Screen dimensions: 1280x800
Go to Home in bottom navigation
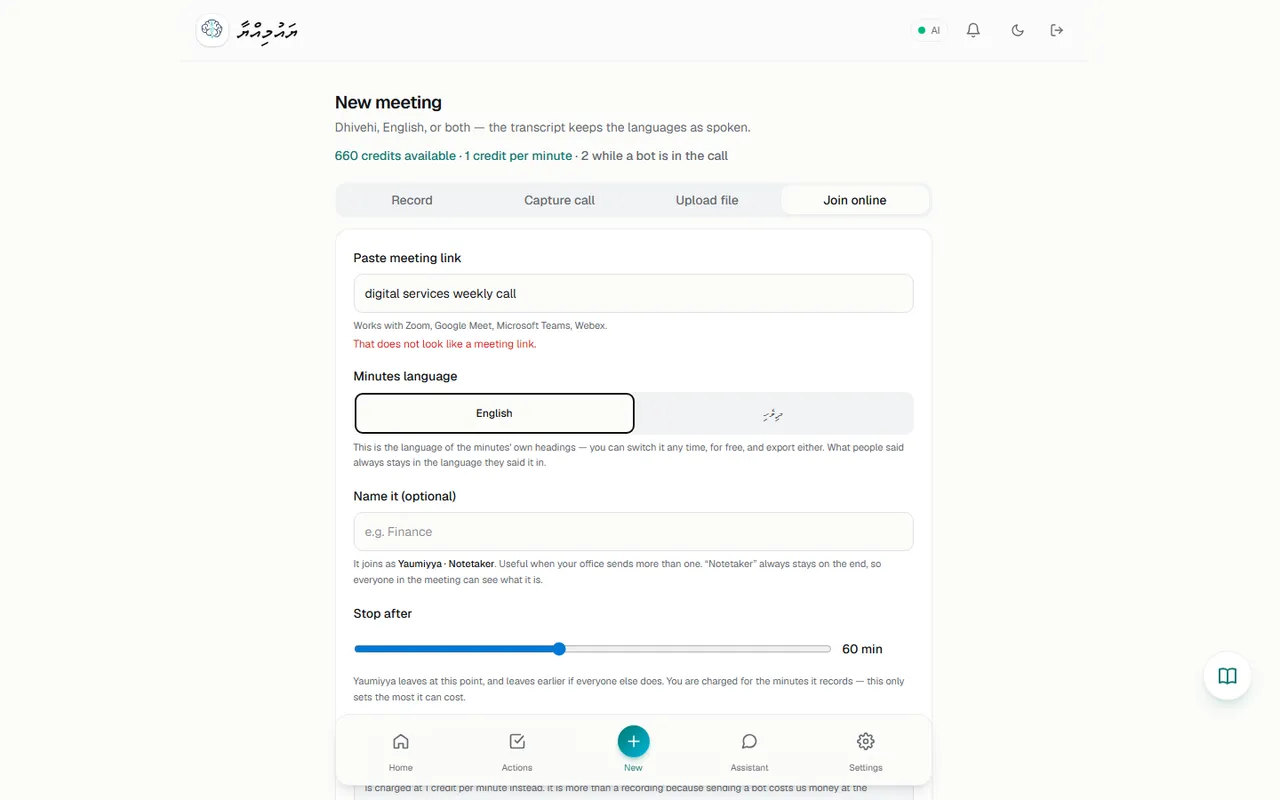pyautogui.click(x=401, y=752)
